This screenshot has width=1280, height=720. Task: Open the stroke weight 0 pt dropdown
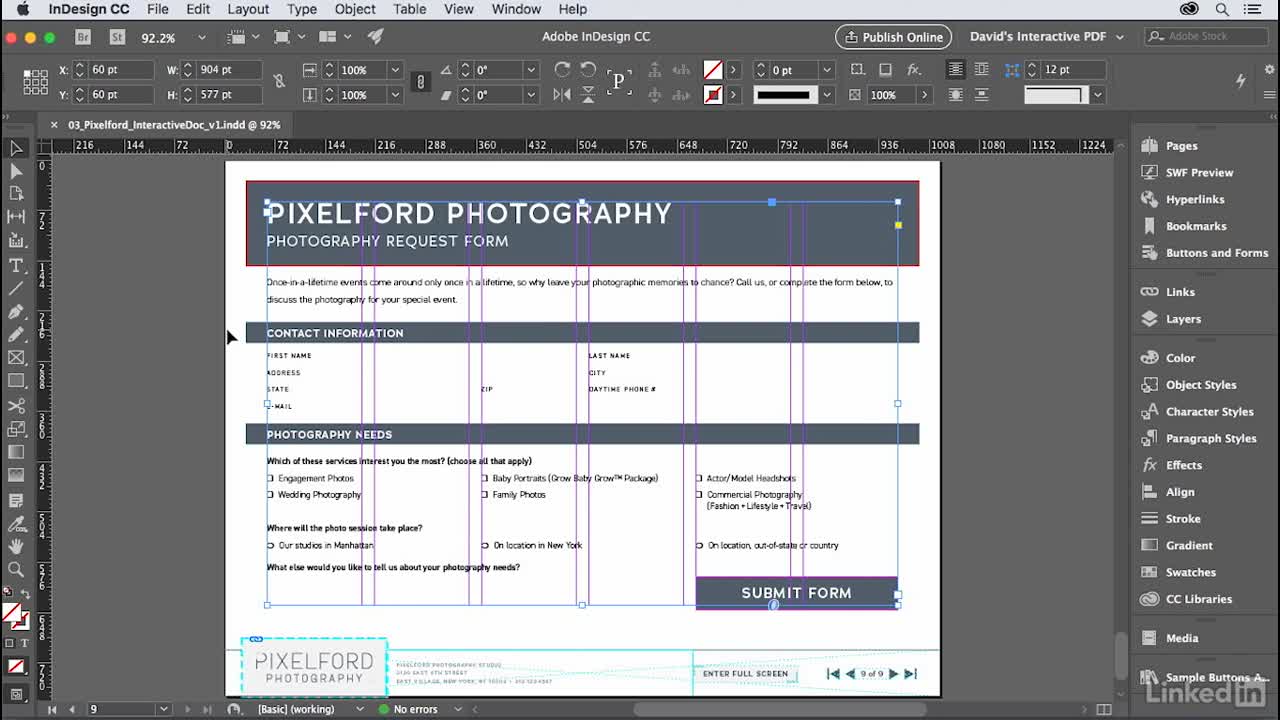826,70
